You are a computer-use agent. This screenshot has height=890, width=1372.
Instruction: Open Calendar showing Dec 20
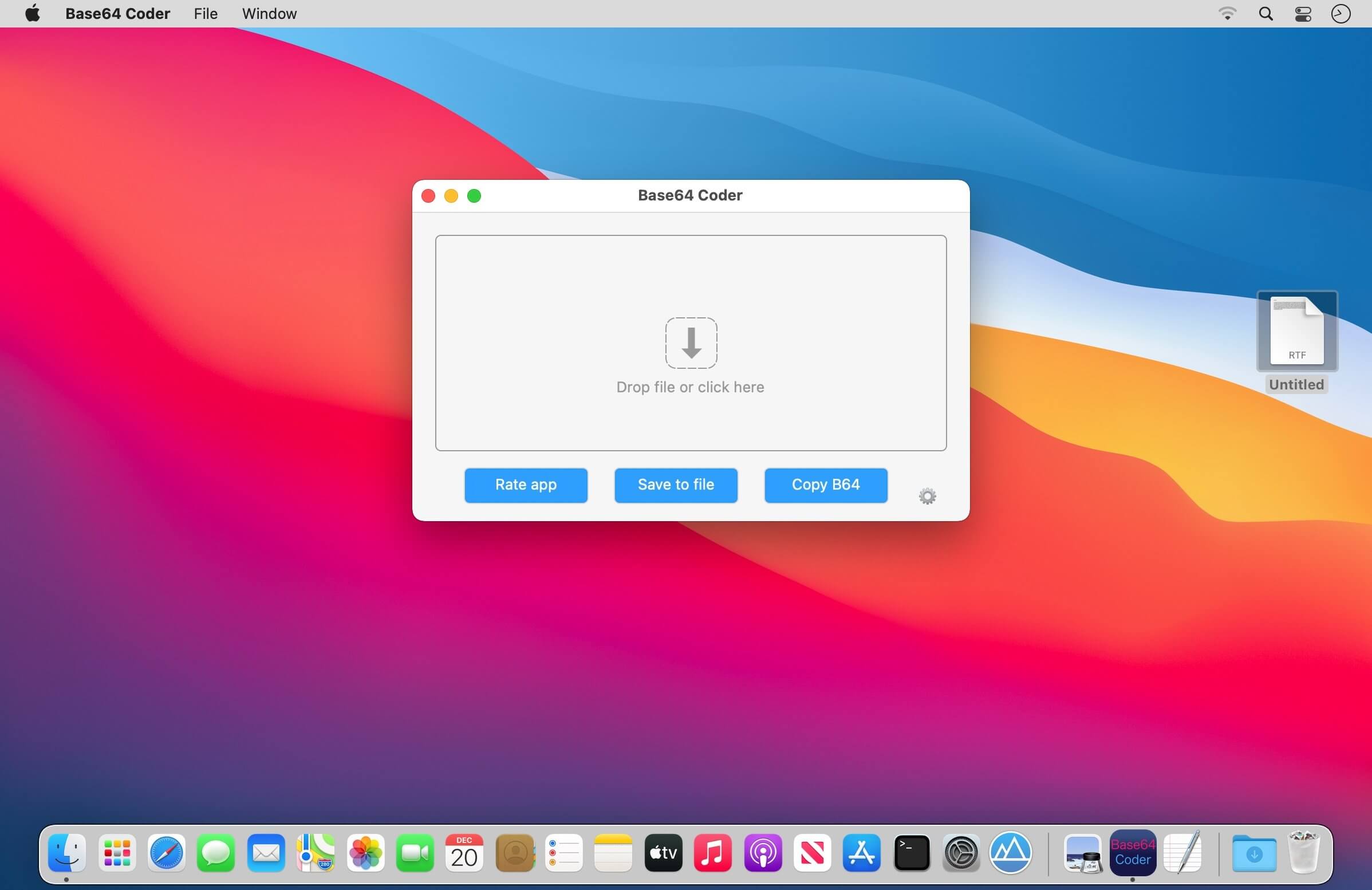(464, 852)
